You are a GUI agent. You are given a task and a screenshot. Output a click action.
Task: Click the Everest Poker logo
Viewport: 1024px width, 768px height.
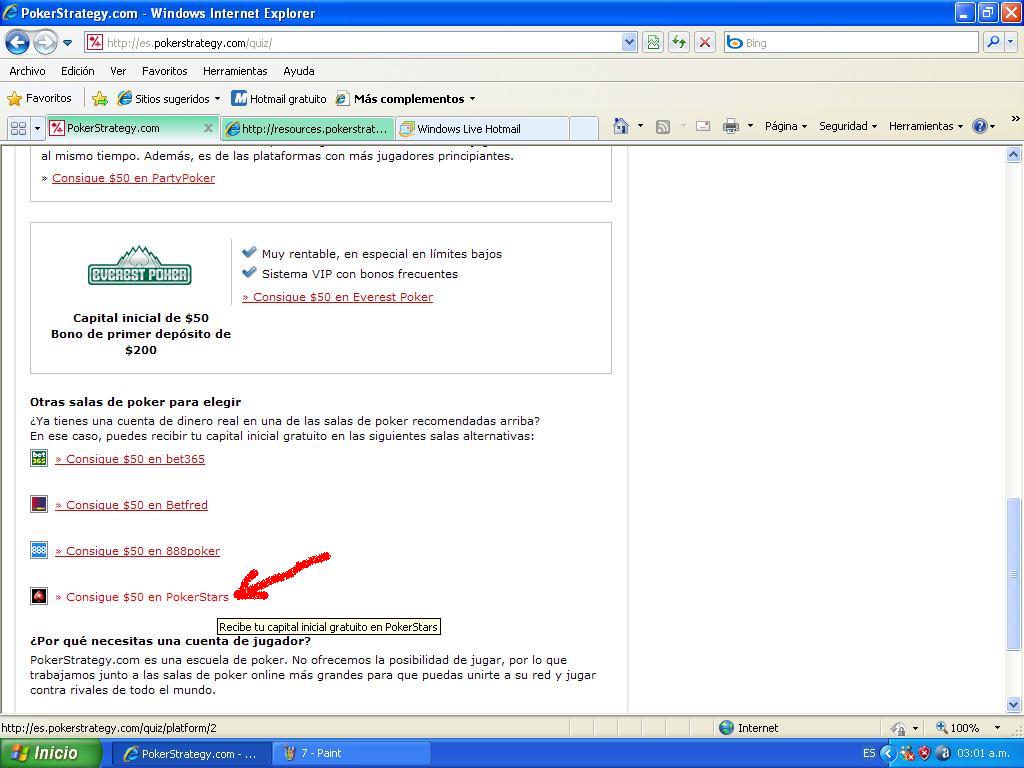tap(140, 266)
